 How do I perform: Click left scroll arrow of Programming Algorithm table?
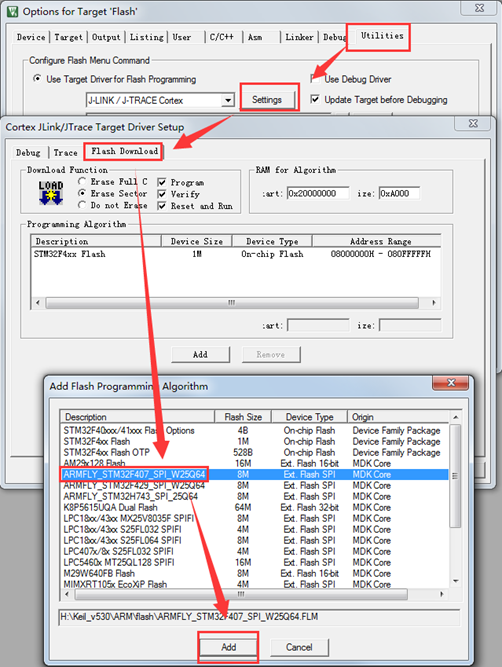(x=38, y=303)
